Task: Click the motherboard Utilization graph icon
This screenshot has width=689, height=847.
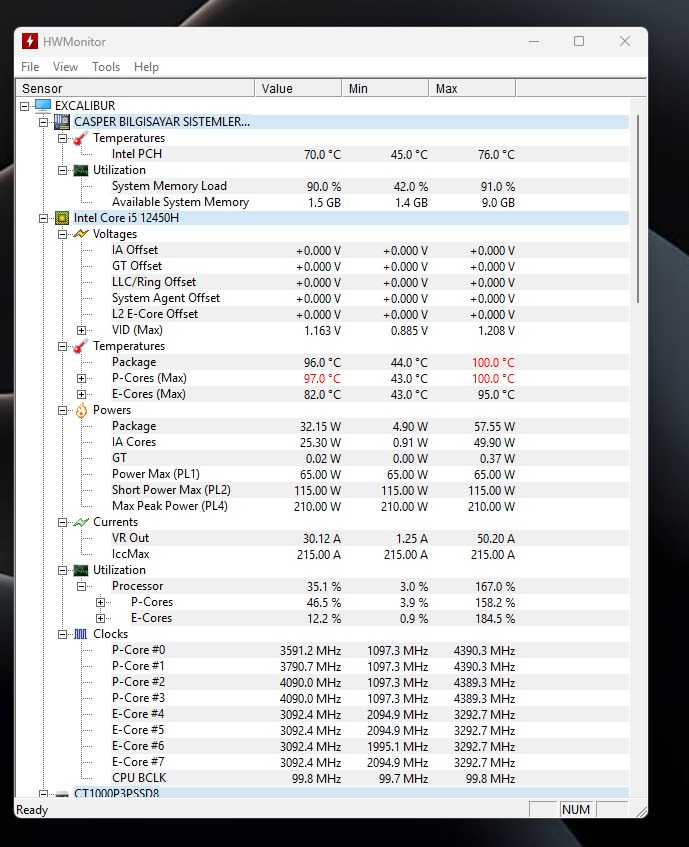Action: pos(80,170)
